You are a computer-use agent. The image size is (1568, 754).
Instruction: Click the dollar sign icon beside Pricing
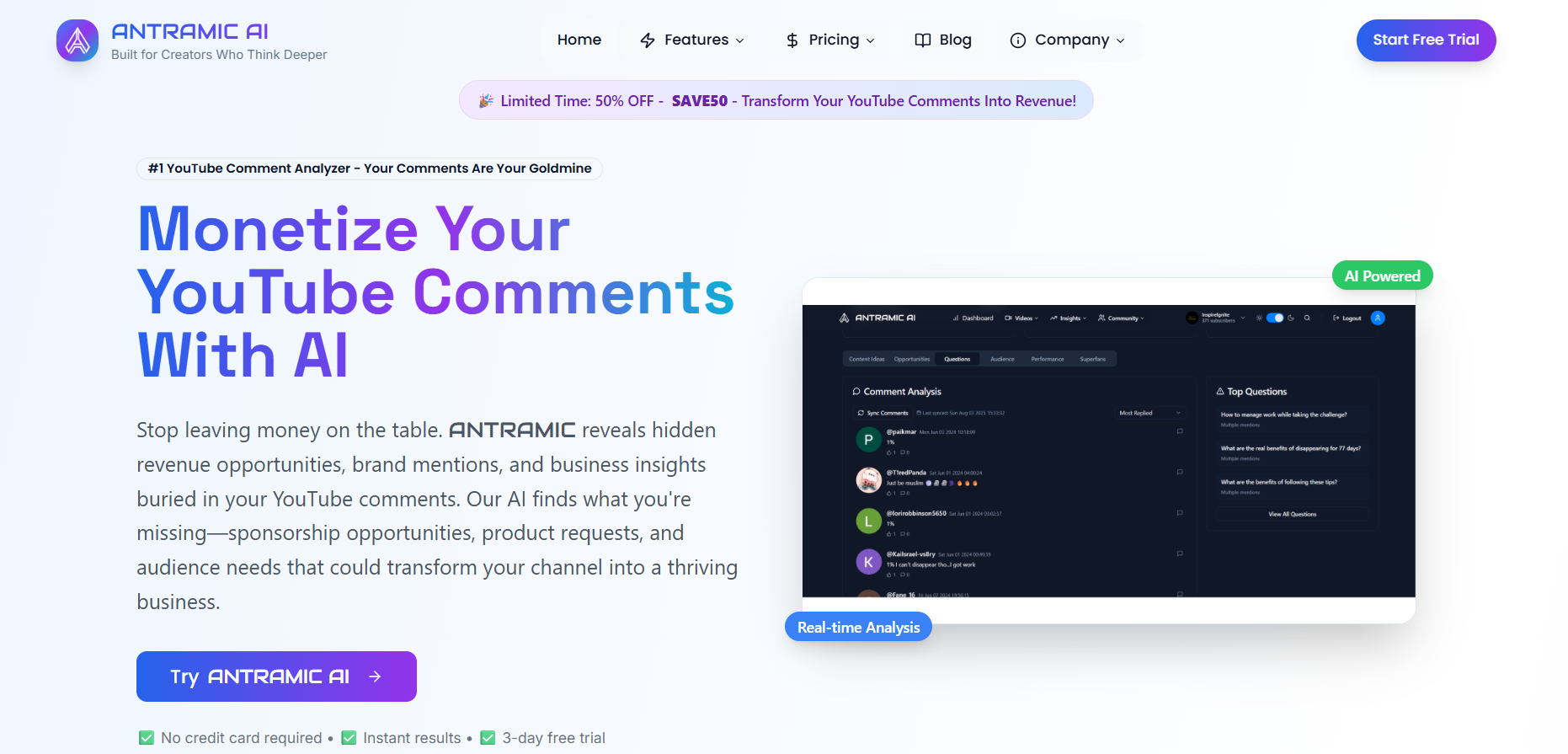tap(792, 40)
